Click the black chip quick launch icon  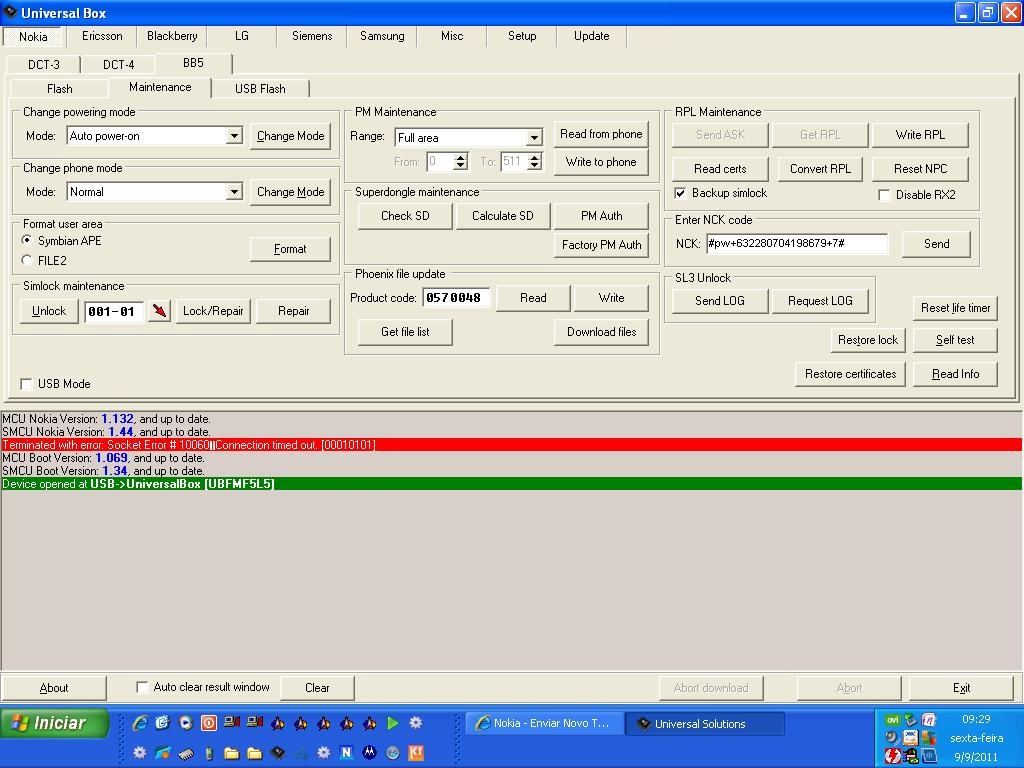278,752
